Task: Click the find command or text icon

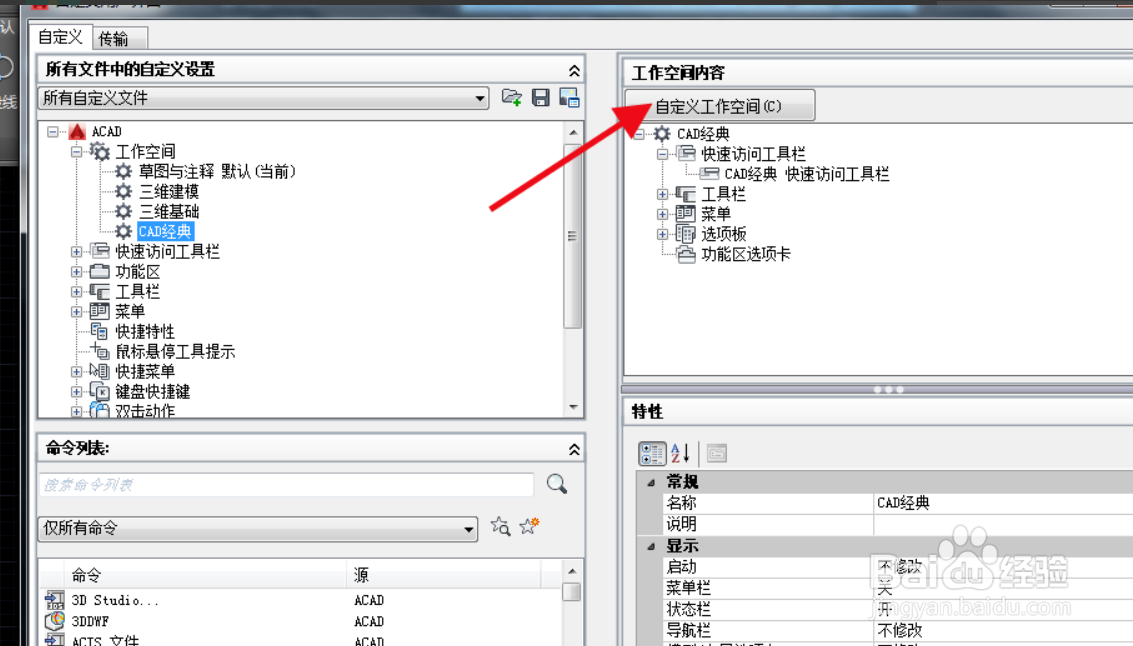Action: pyautogui.click(x=500, y=527)
